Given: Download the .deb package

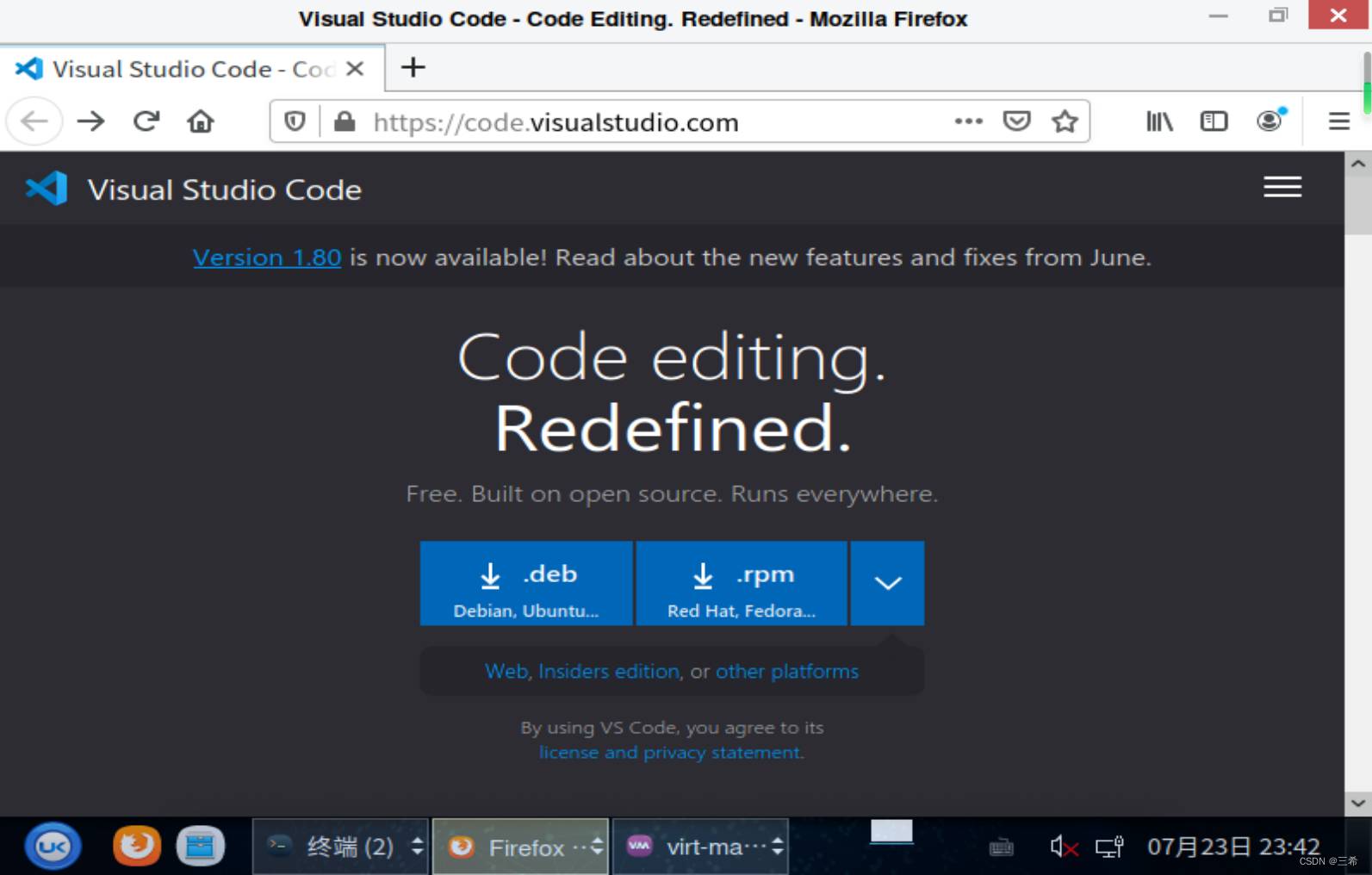Looking at the screenshot, I should click(x=526, y=583).
